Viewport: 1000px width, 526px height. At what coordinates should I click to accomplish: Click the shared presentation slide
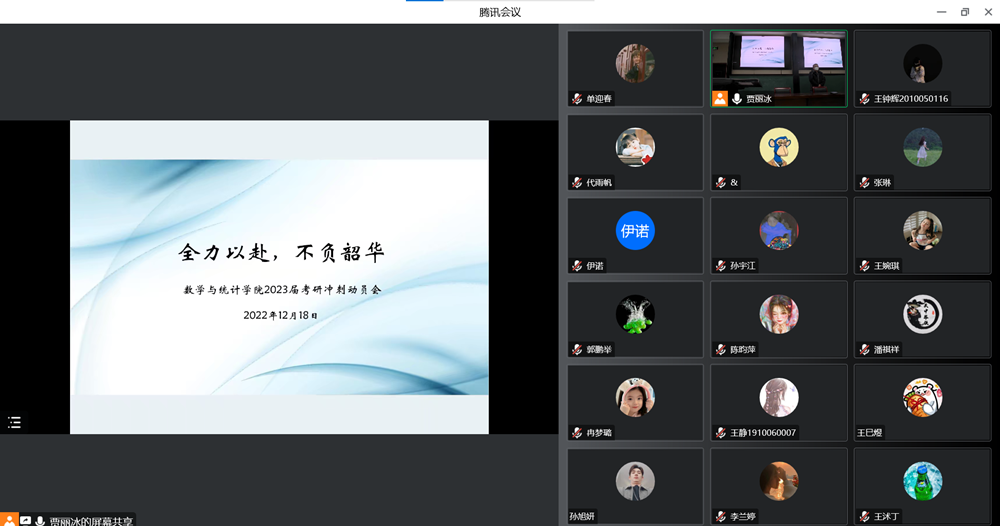[x=279, y=277]
